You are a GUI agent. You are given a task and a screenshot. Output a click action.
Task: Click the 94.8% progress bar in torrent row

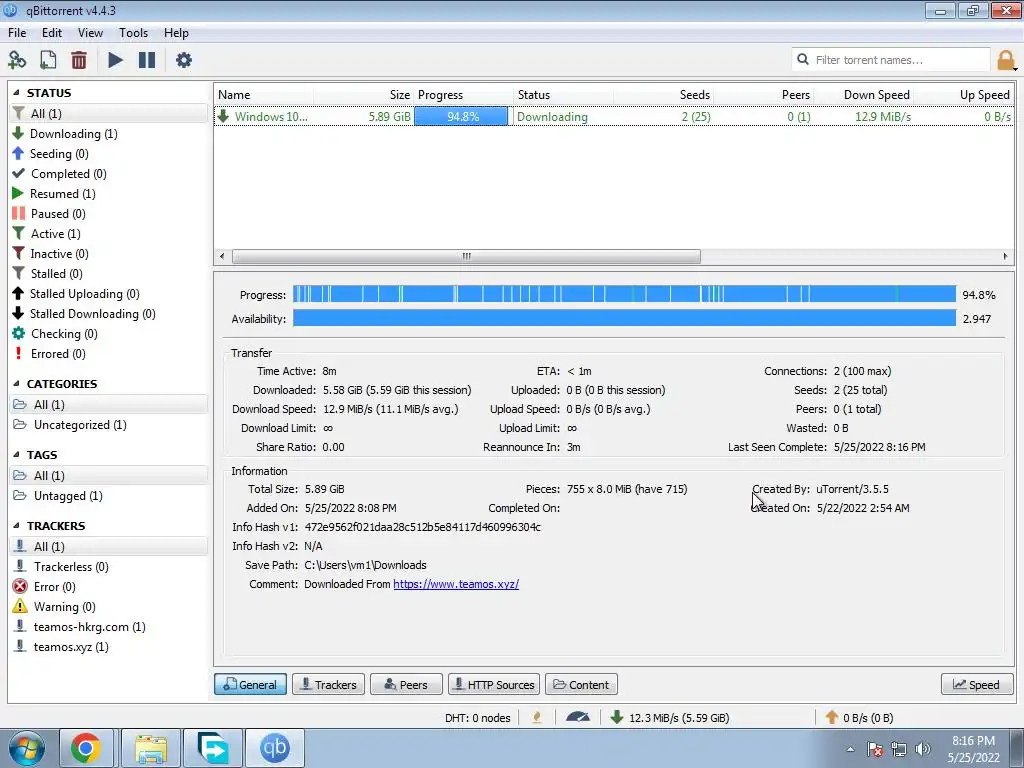(461, 116)
